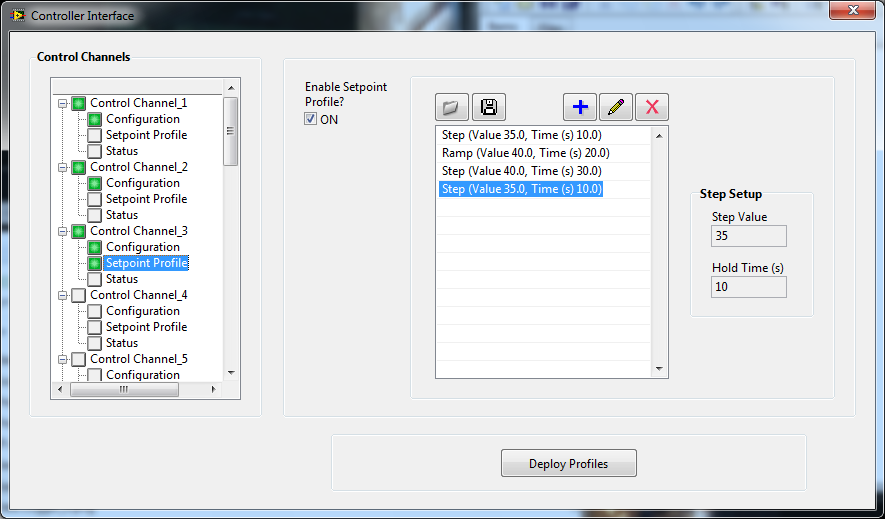Select first Step (Value 35.0, Time 10.0) row
Screen dimensions: 885x519
coord(543,135)
